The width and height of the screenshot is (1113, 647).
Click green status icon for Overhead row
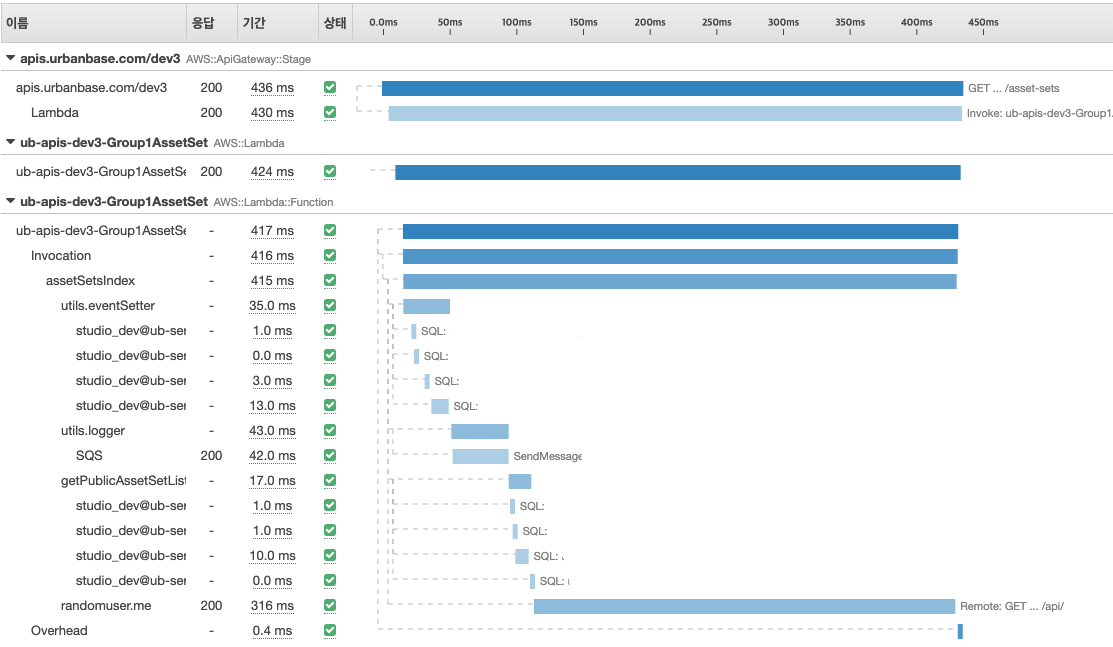[x=330, y=630]
